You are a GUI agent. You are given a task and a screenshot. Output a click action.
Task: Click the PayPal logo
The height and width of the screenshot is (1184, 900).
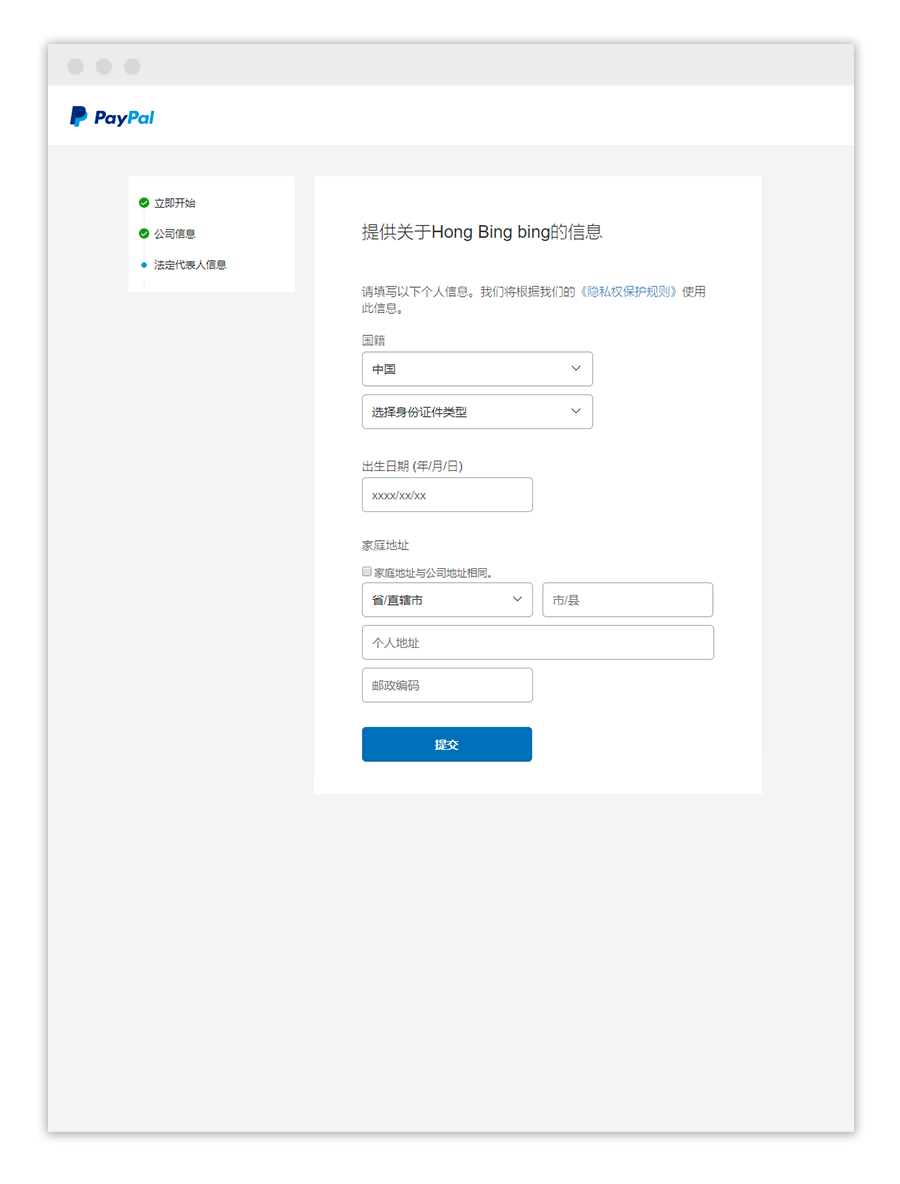pyautogui.click(x=112, y=117)
